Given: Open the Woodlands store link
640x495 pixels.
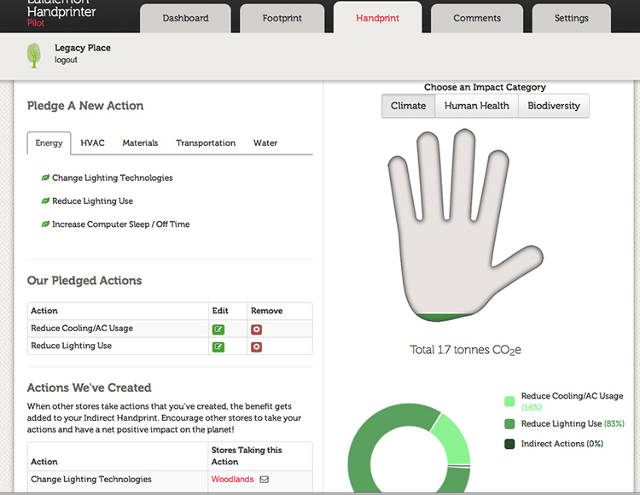Looking at the screenshot, I should click(x=232, y=479).
